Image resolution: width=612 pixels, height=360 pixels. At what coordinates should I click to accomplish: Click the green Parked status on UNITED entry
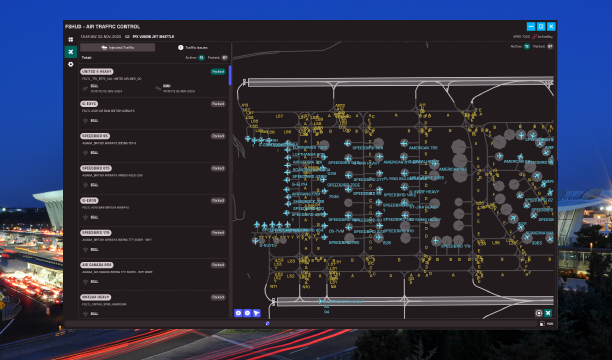pos(218,71)
